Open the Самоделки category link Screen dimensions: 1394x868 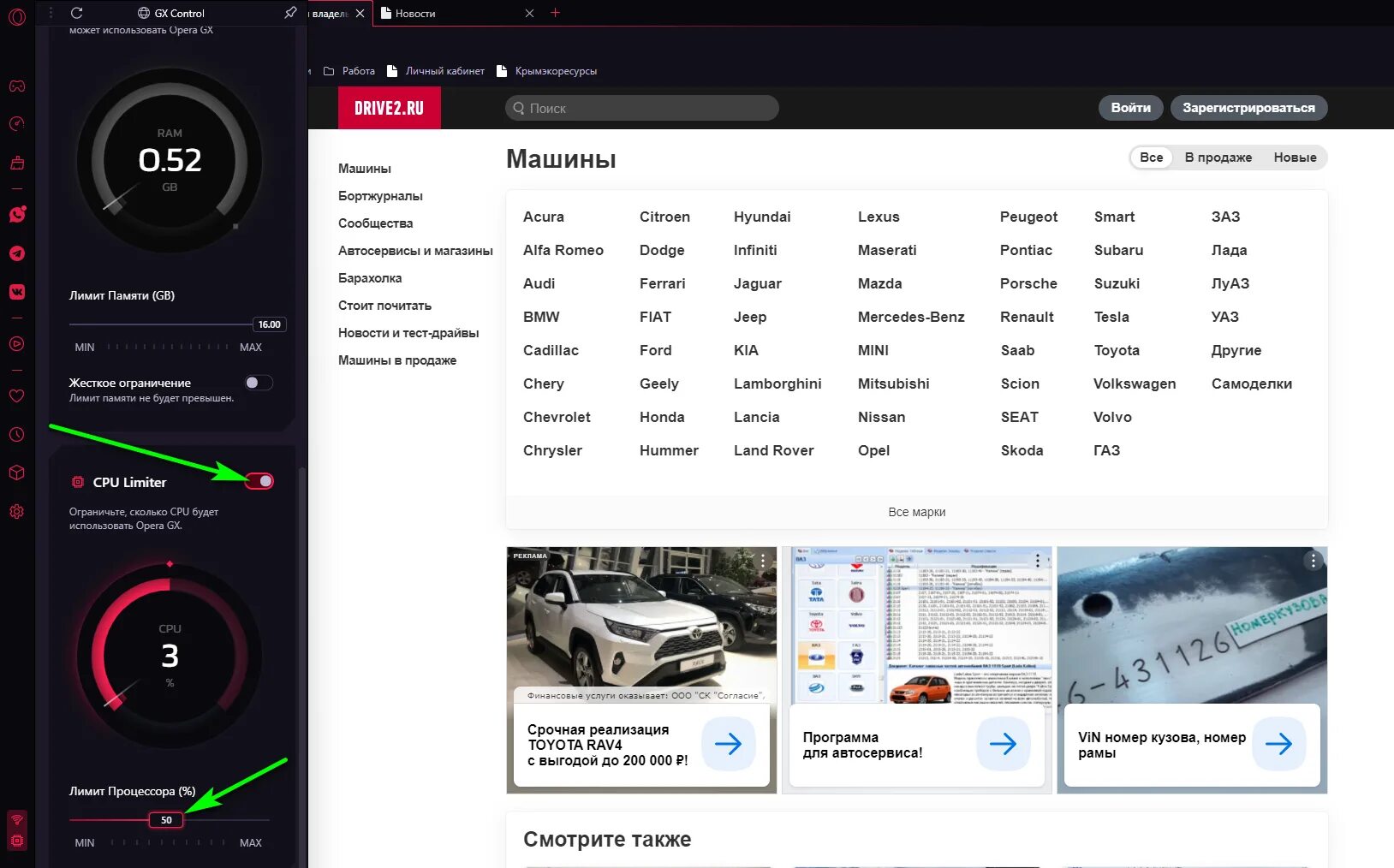(x=1252, y=383)
